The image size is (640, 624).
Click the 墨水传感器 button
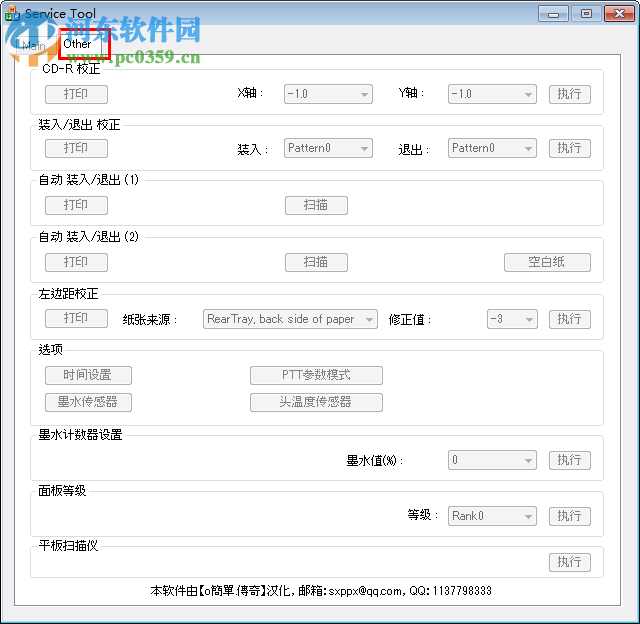[x=88, y=402]
